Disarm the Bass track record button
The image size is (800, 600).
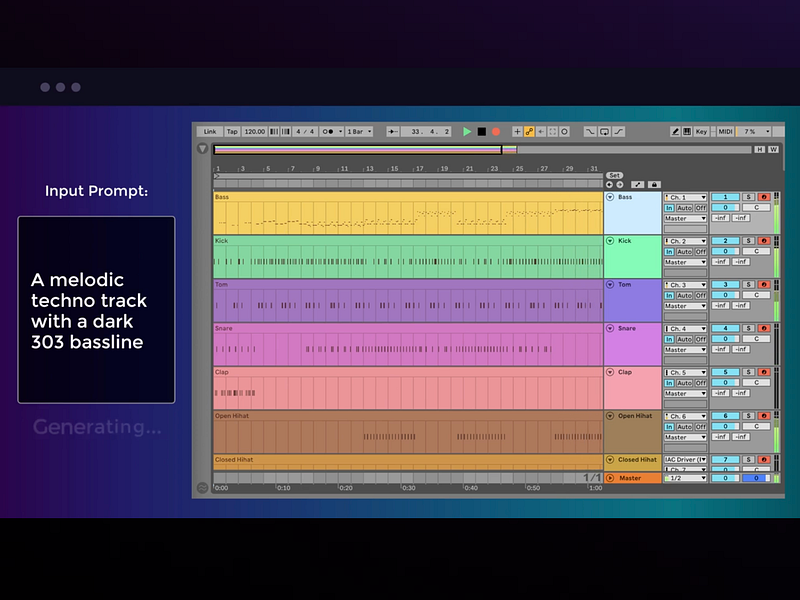[x=764, y=197]
